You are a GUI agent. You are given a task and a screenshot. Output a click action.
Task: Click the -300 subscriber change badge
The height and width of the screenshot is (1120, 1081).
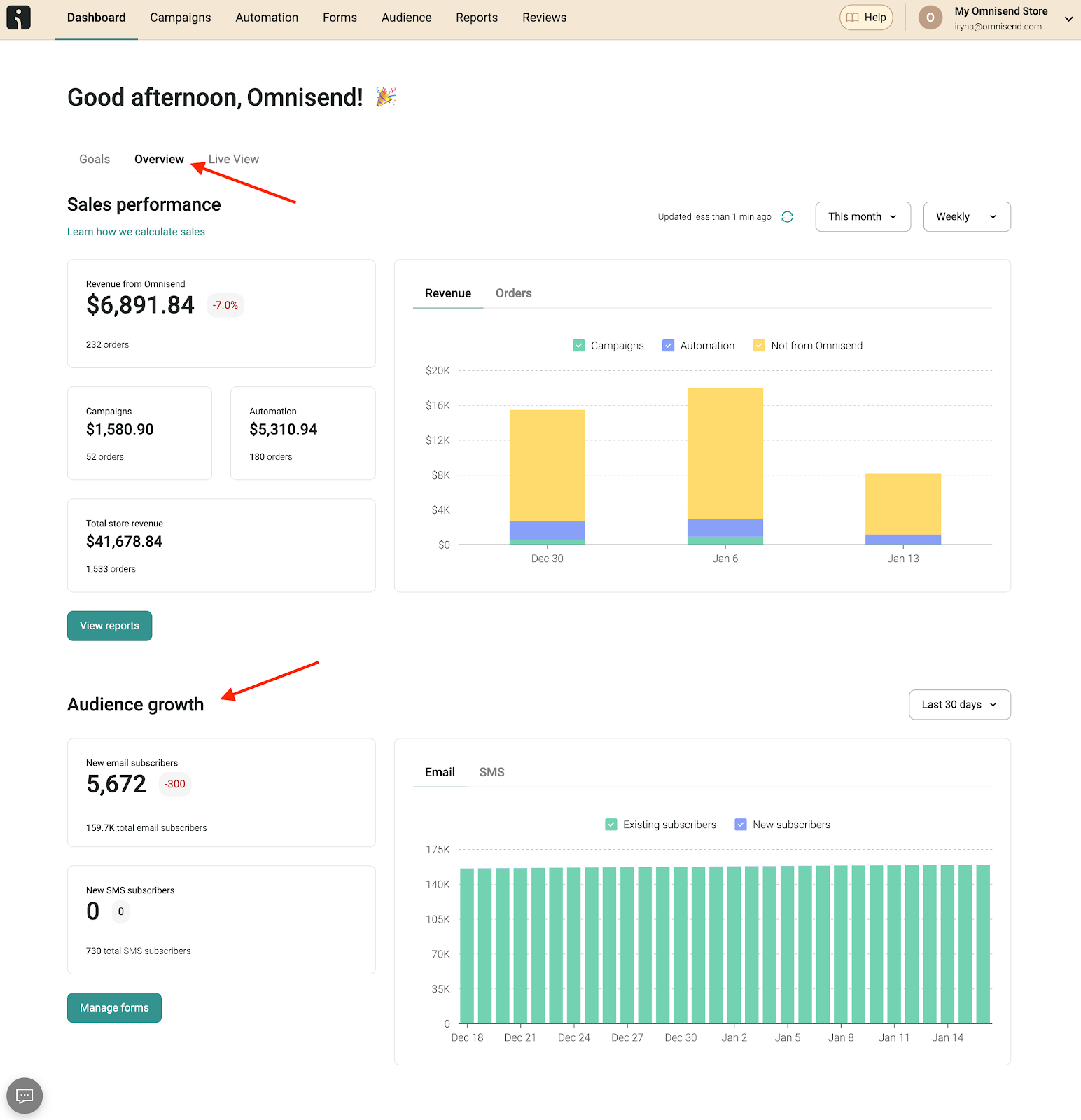point(175,785)
